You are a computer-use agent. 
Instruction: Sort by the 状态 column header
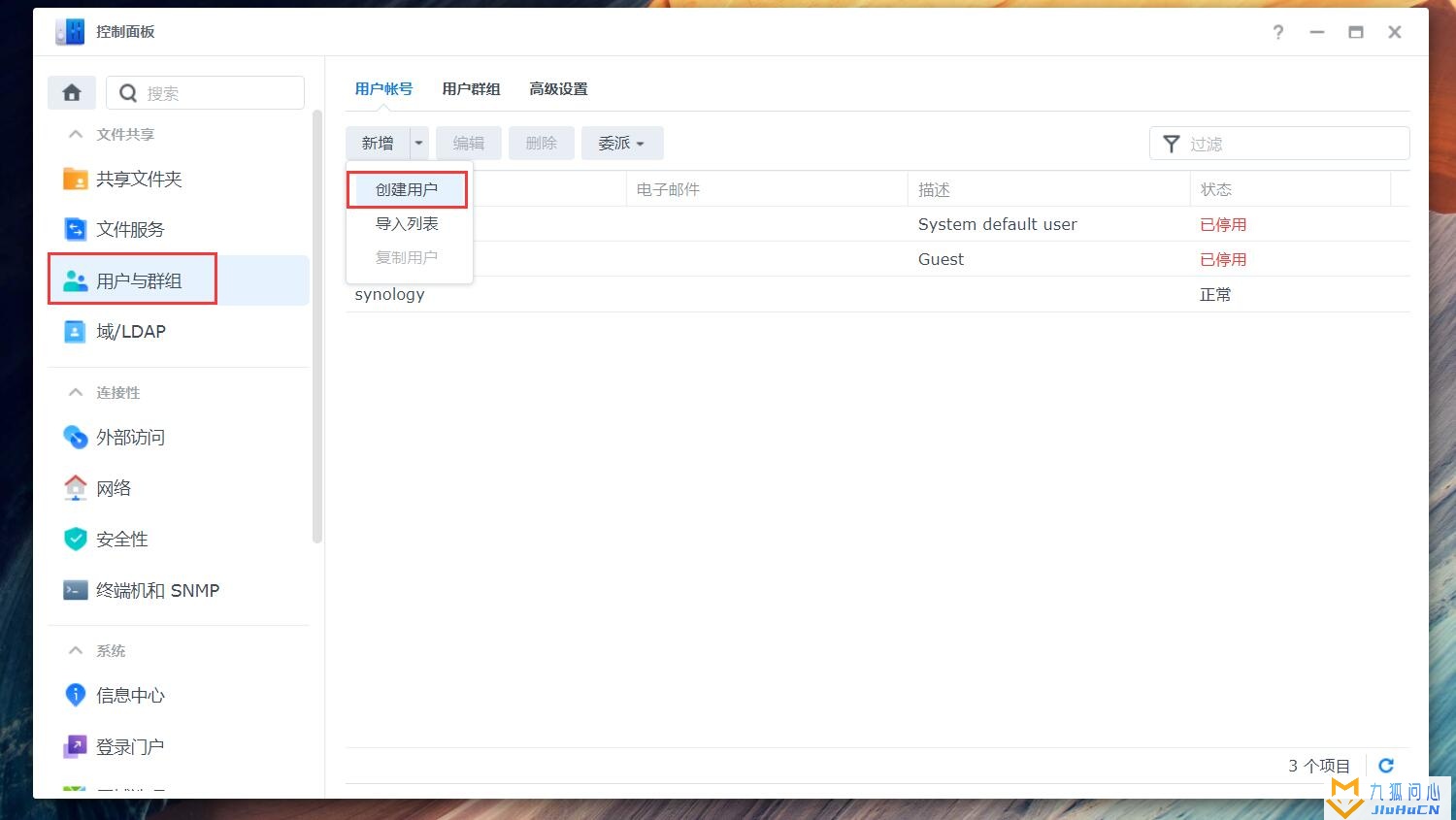1291,189
